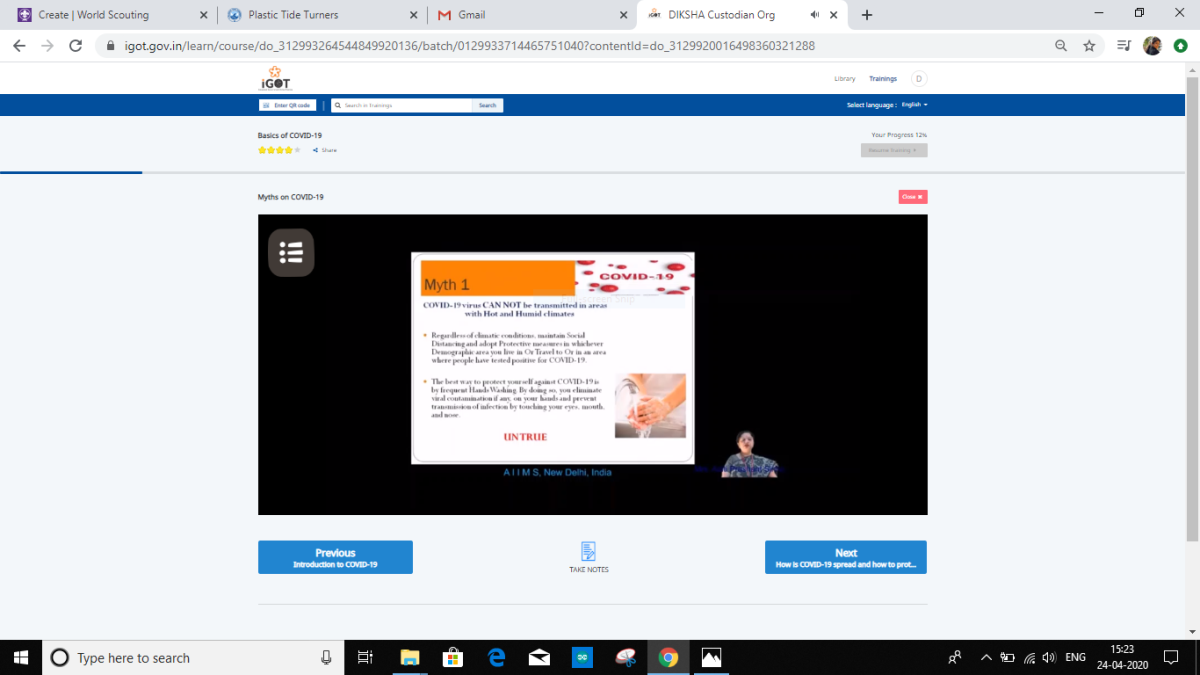Rate course with the fifth star
The height and width of the screenshot is (675, 1200).
(297, 150)
